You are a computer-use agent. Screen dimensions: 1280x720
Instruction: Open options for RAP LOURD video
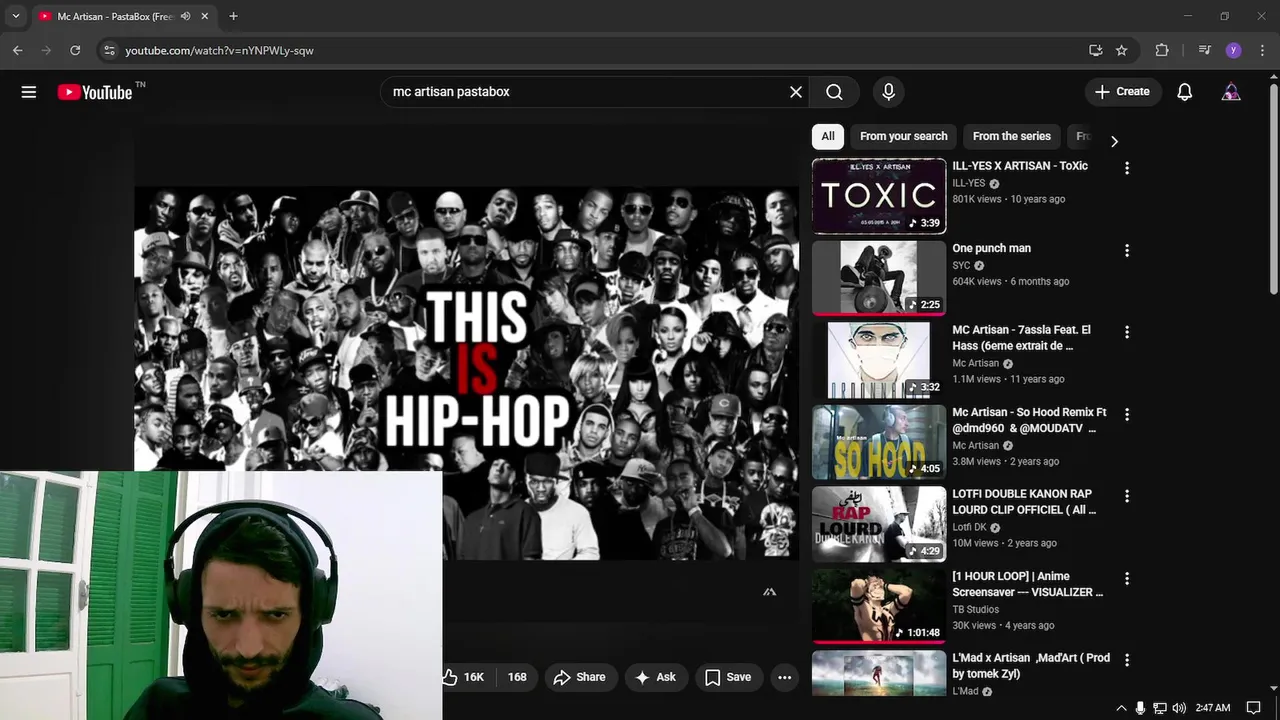pos(1127,496)
